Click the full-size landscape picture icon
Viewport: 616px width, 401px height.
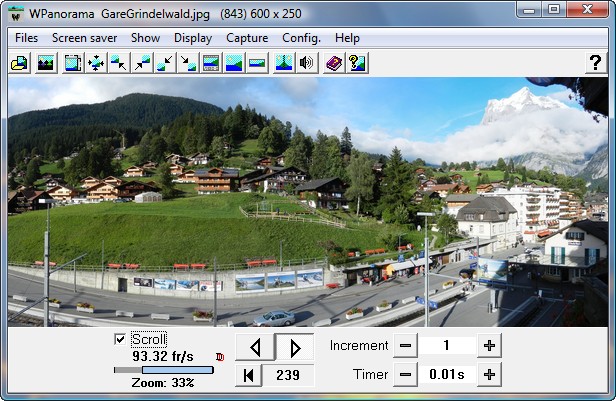234,63
